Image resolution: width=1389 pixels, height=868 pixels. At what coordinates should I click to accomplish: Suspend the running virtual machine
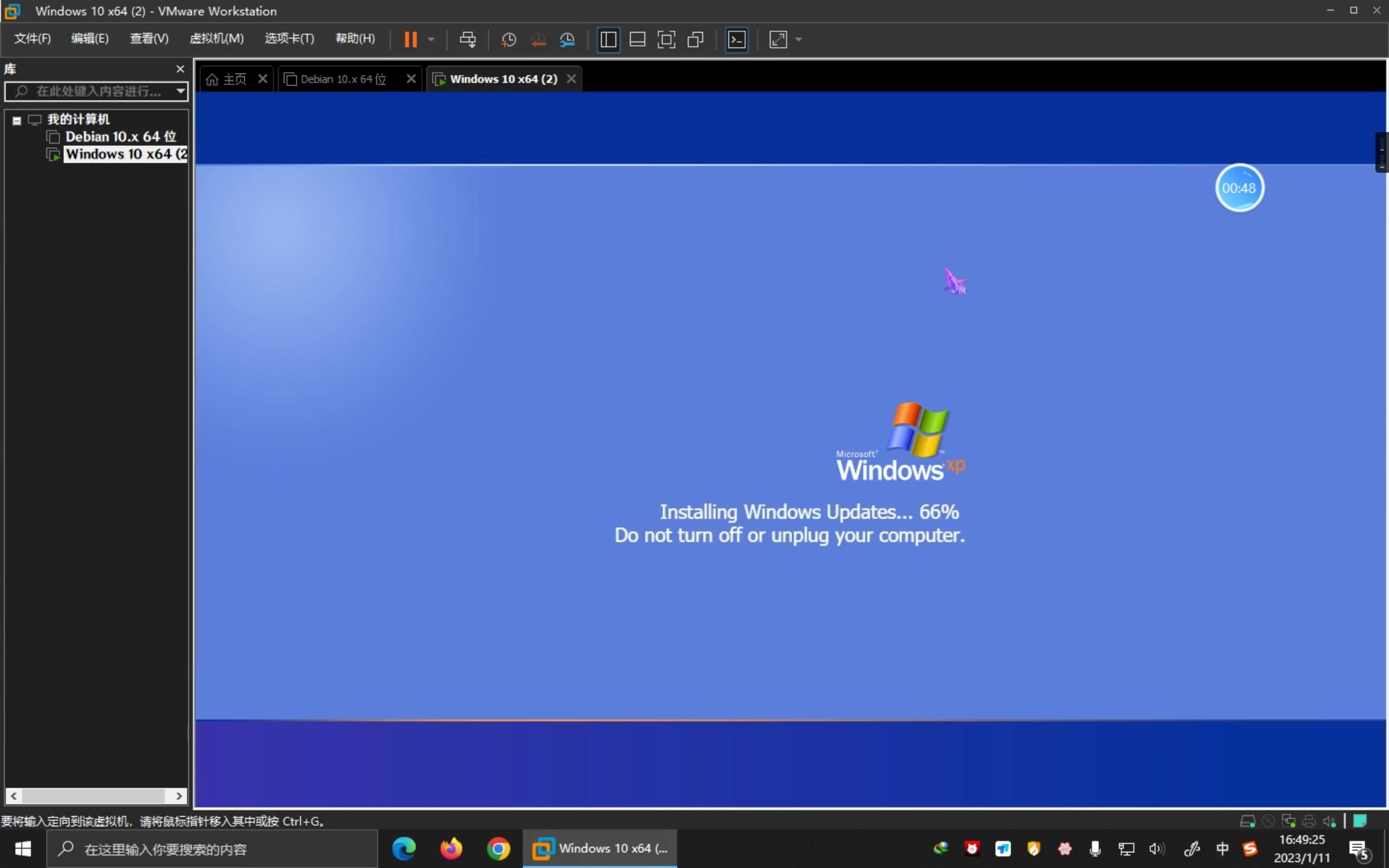click(x=412, y=39)
